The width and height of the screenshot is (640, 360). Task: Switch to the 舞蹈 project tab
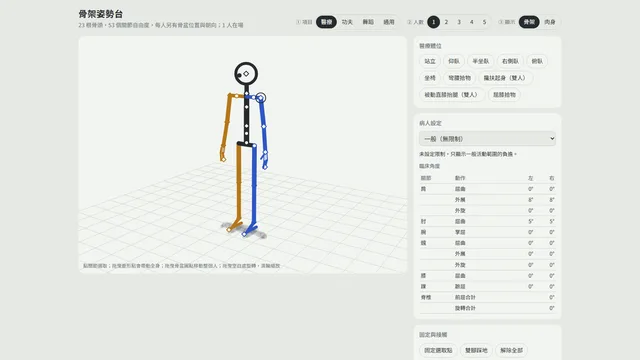tap(368, 22)
